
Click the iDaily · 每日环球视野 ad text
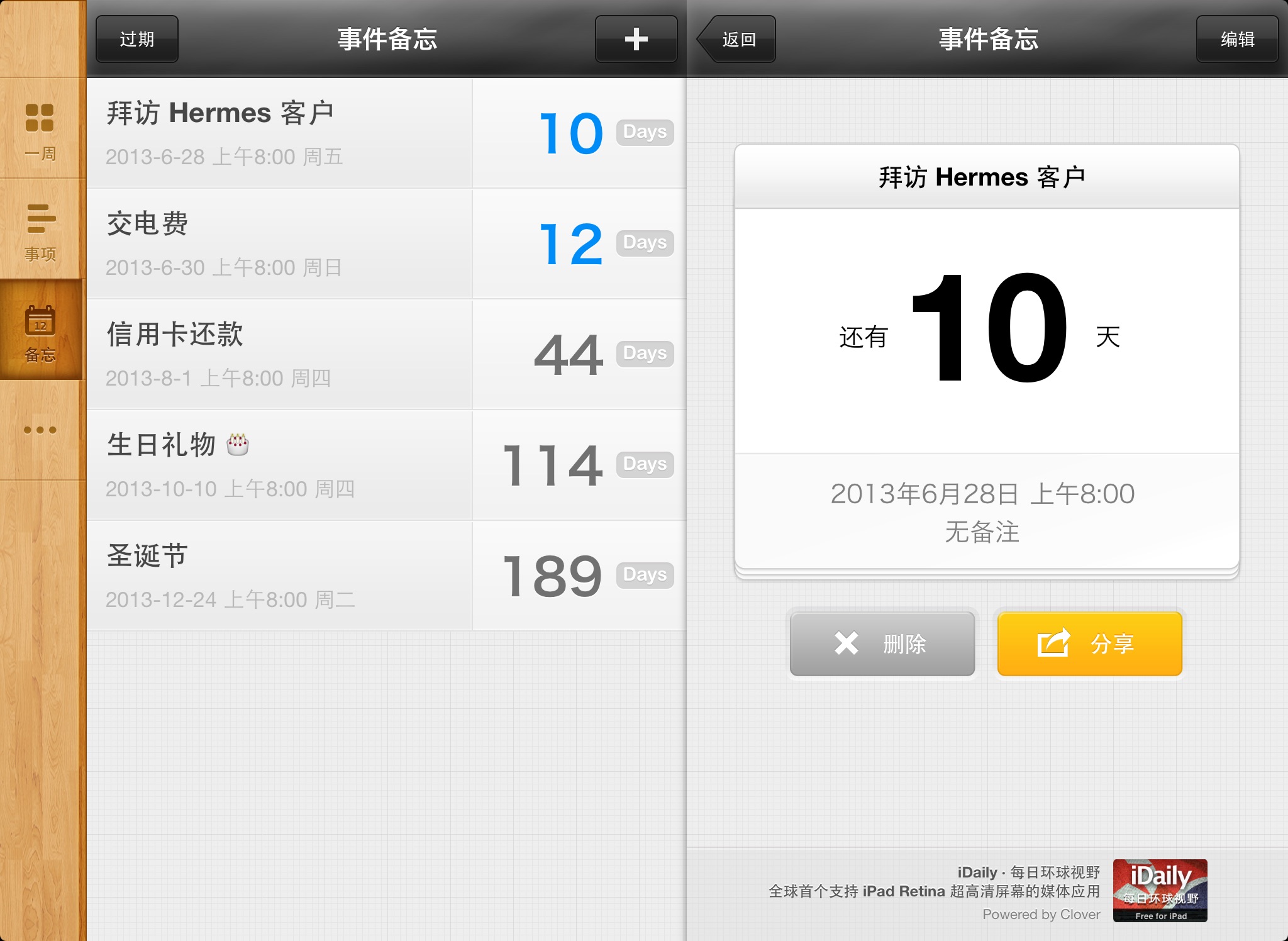click(1029, 872)
